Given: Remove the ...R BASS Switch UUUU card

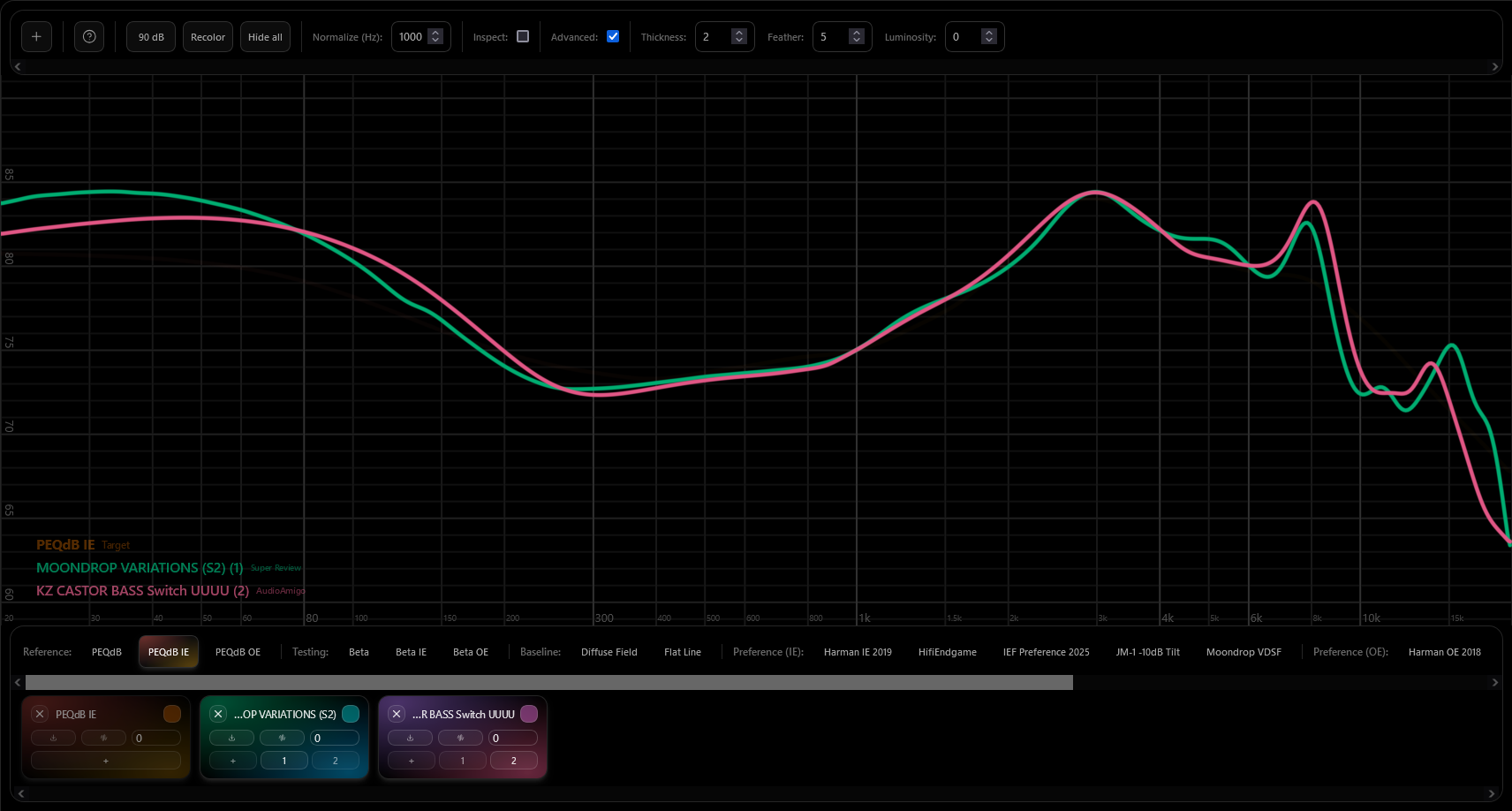Looking at the screenshot, I should pyautogui.click(x=397, y=714).
